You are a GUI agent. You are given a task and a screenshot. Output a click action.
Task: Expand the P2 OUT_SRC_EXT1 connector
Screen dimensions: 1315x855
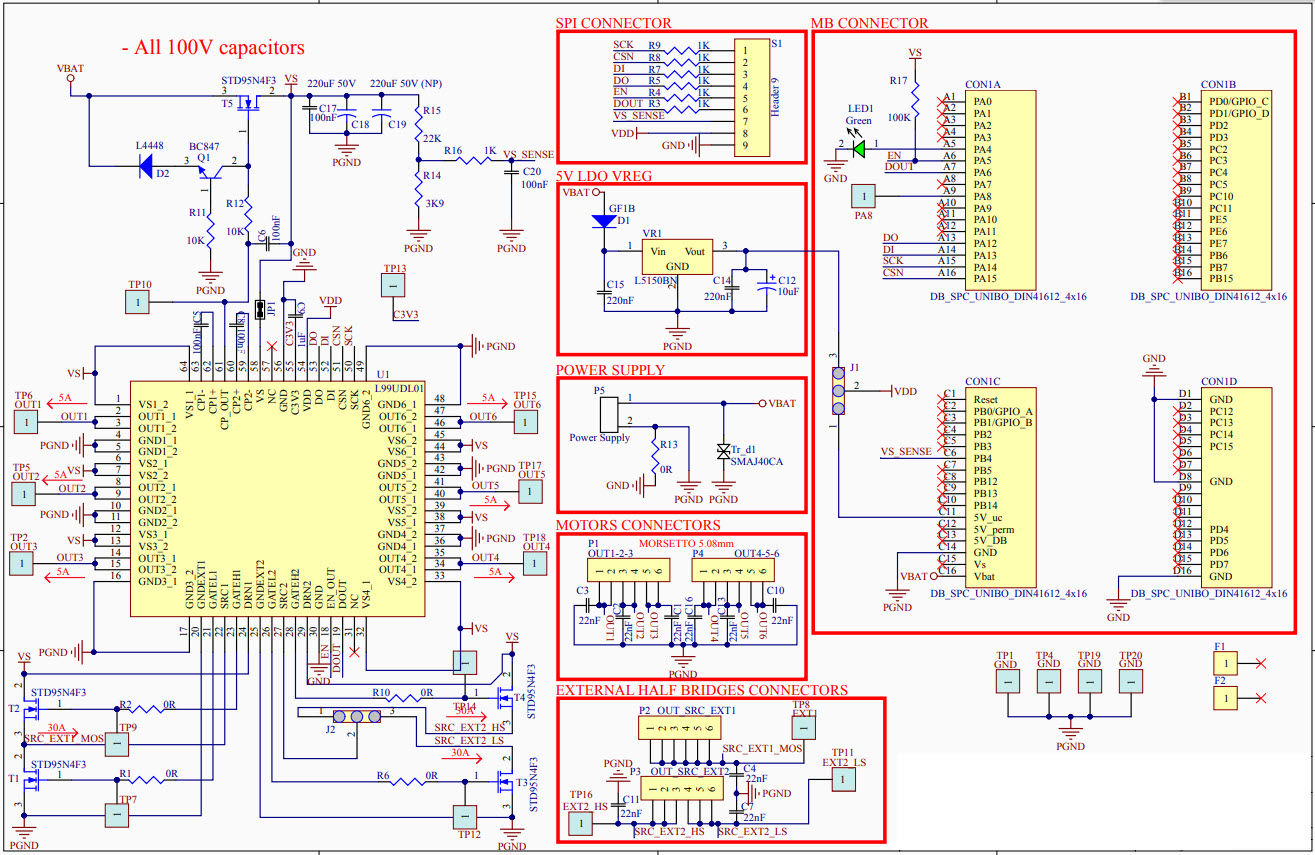click(x=678, y=728)
